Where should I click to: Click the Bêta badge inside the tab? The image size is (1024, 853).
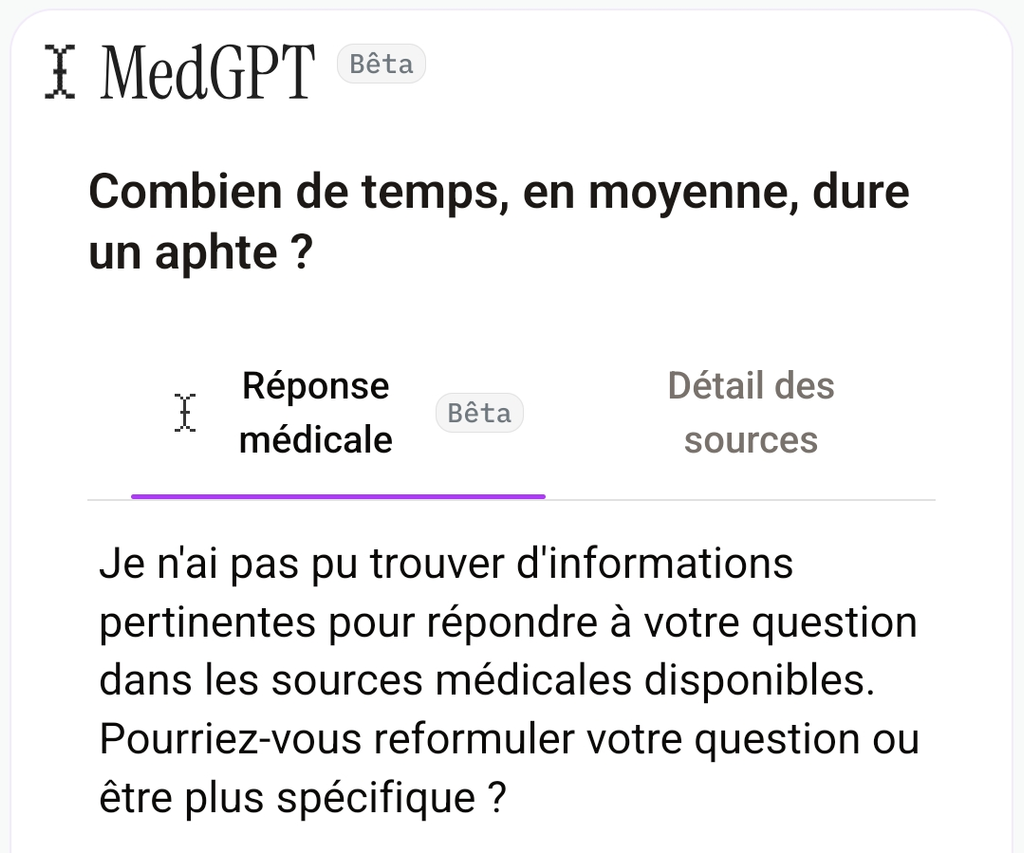(x=479, y=413)
